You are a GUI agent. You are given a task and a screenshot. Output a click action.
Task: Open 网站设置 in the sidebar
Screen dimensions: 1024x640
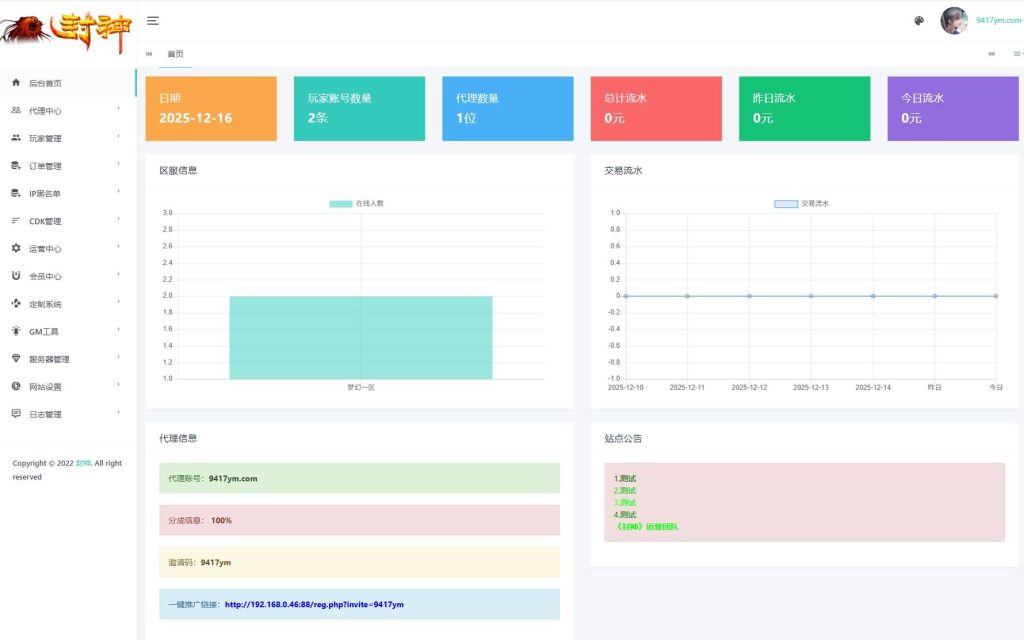(45, 387)
